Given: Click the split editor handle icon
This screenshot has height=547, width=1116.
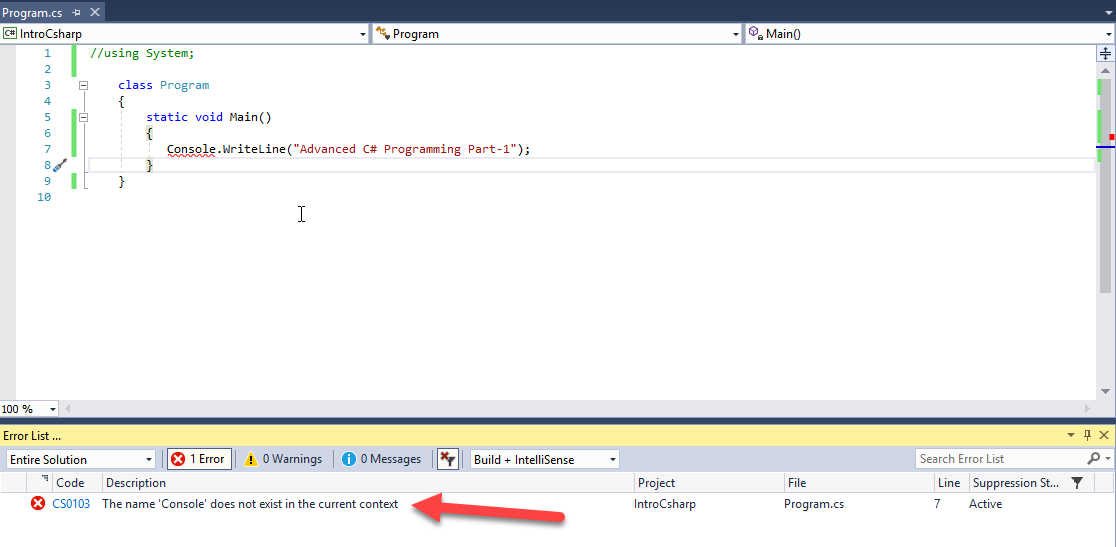Looking at the screenshot, I should 1105,53.
